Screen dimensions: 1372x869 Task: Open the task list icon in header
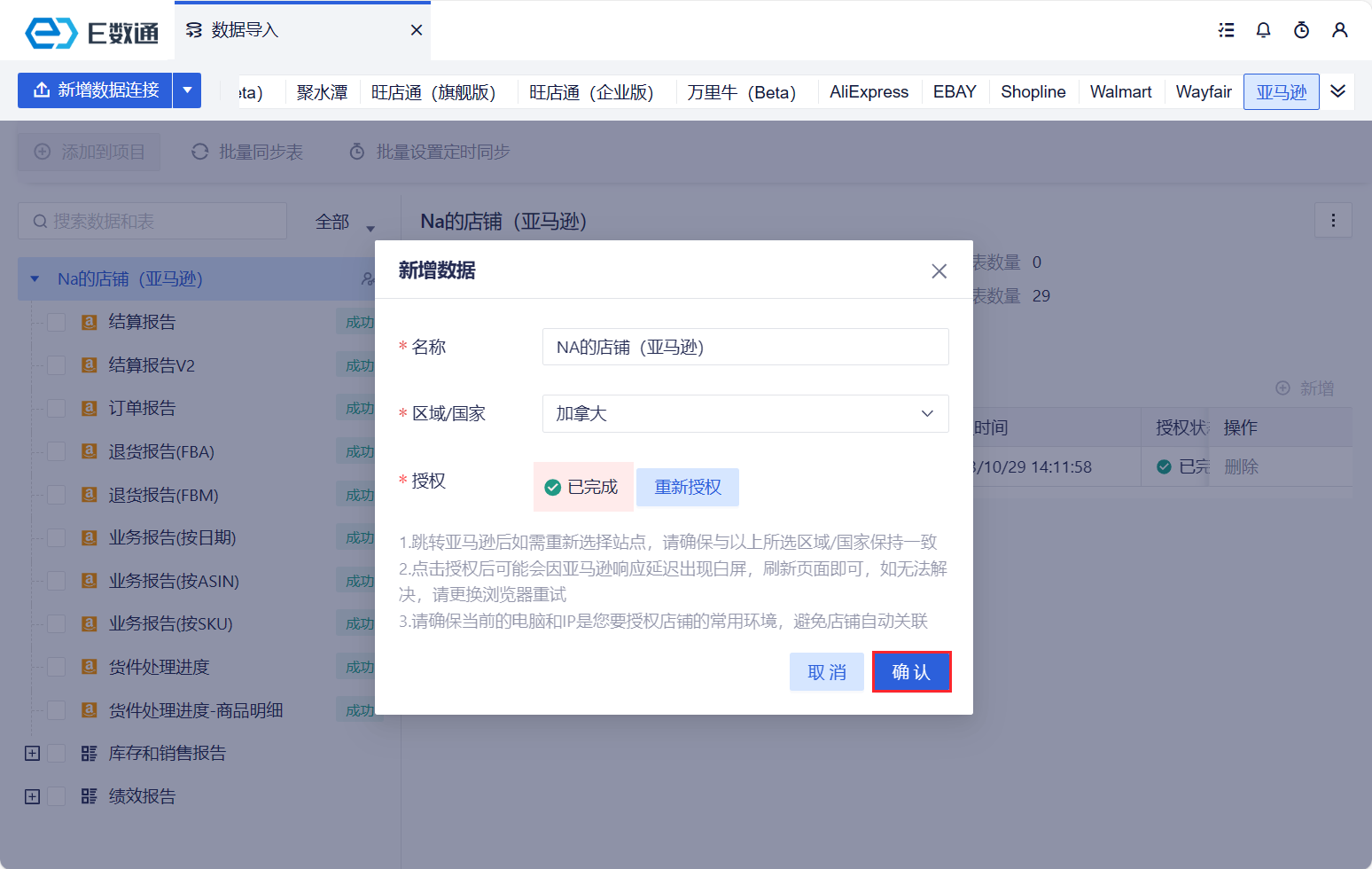(1227, 30)
